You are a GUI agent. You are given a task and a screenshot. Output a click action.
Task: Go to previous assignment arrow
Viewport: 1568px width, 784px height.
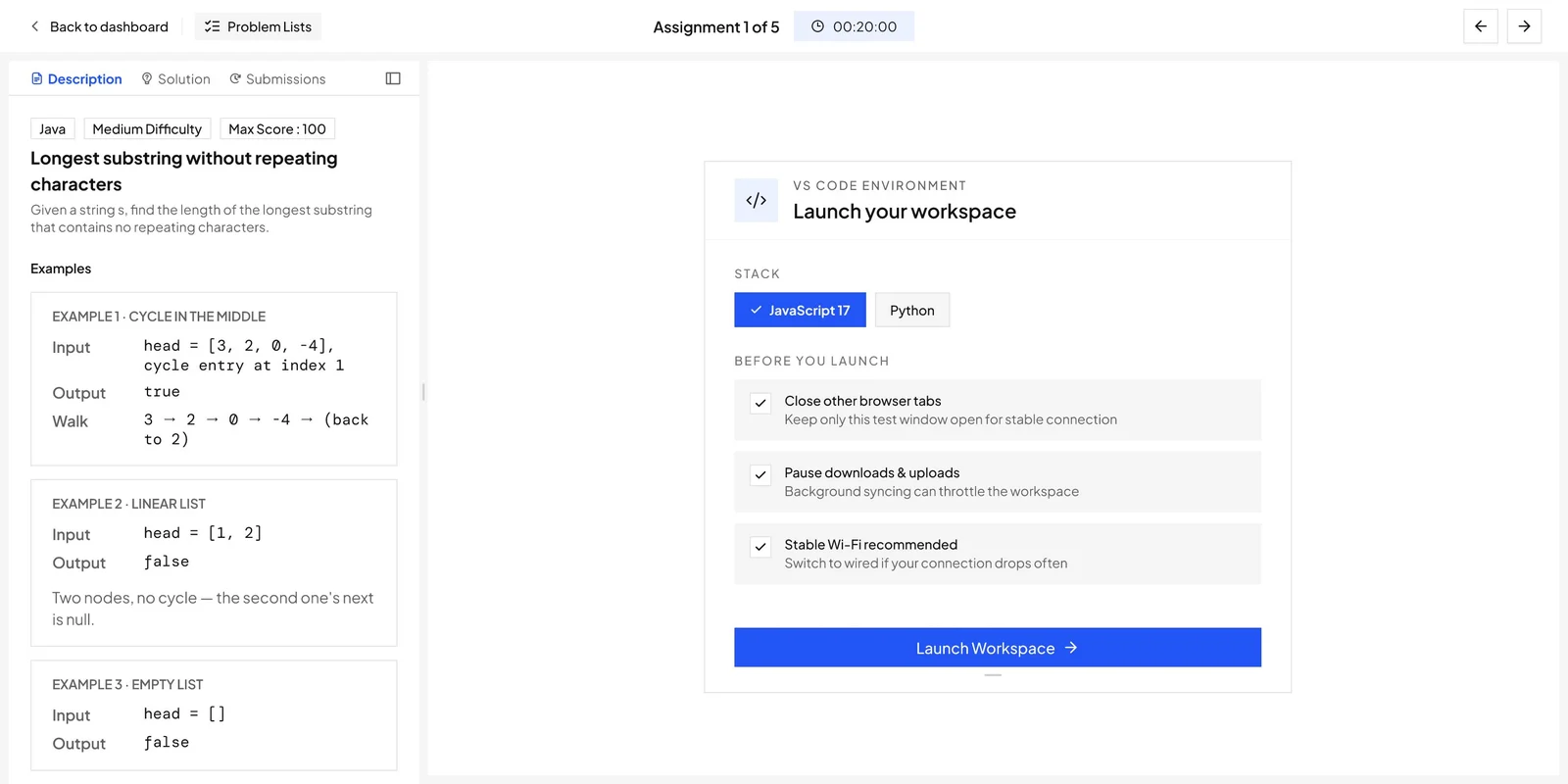pos(1480,26)
